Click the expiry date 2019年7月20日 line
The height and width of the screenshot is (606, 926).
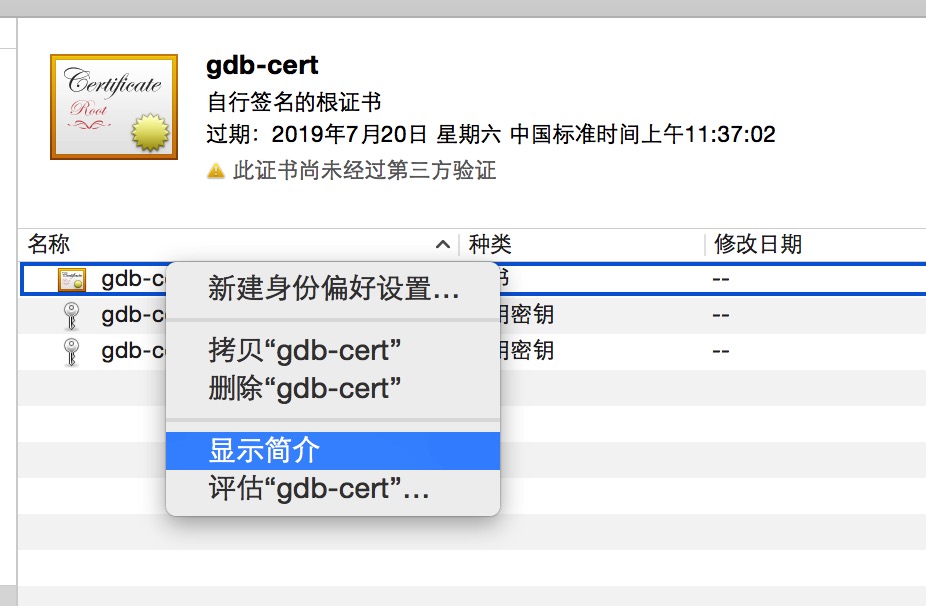(491, 134)
